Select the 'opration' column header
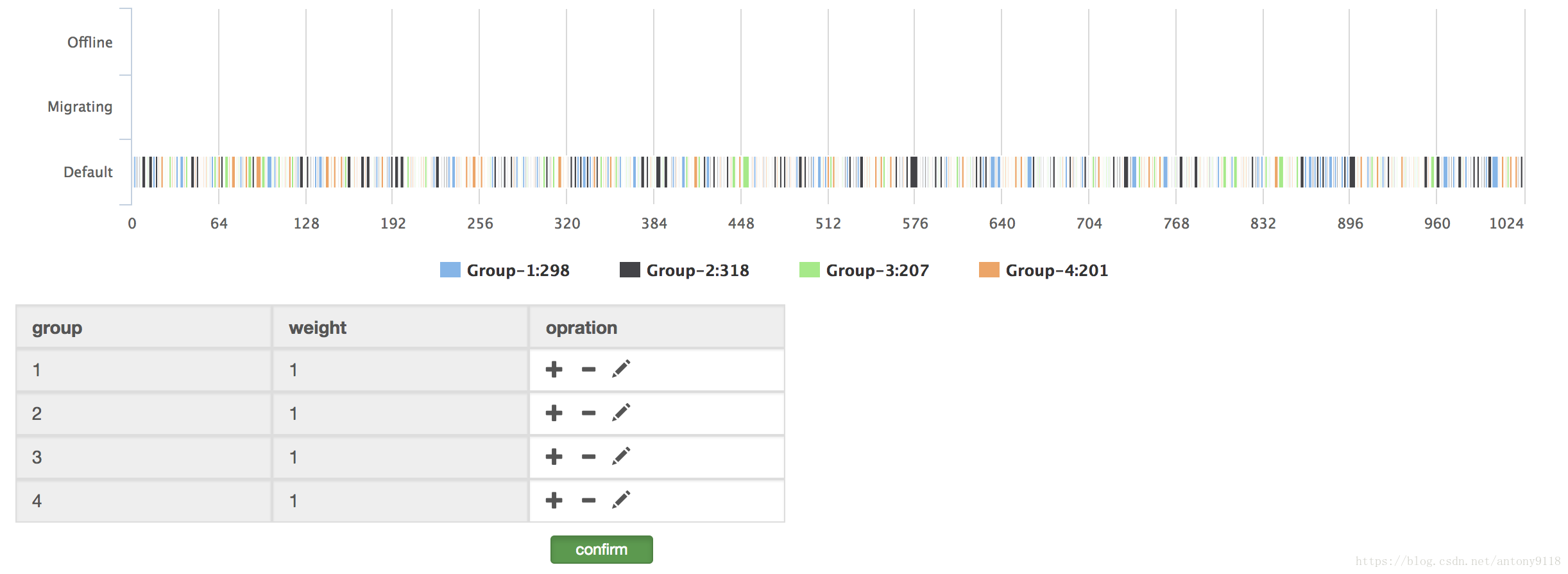This screenshot has height=574, width=1568. 657,327
